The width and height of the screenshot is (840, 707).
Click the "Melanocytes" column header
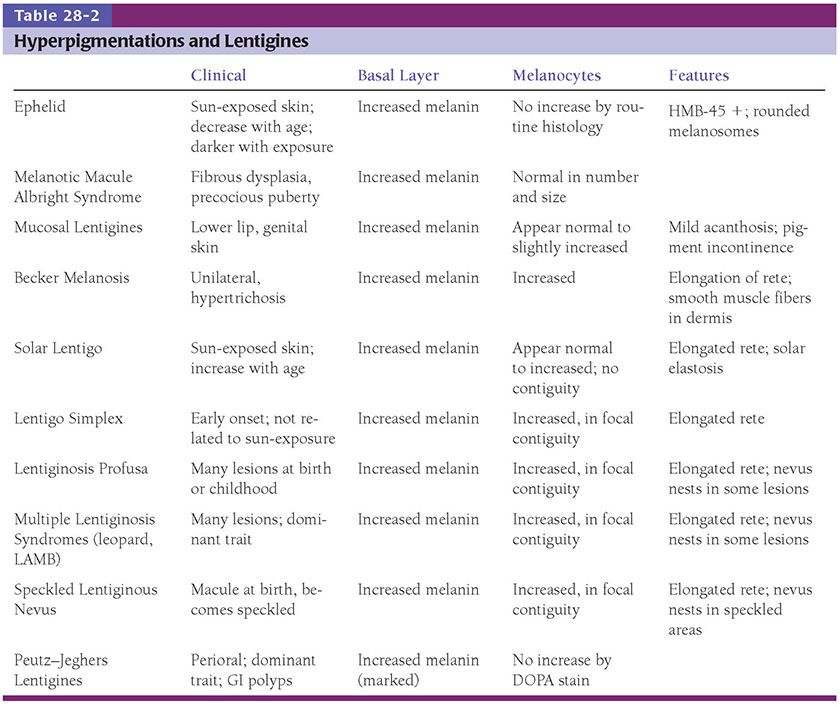click(555, 75)
